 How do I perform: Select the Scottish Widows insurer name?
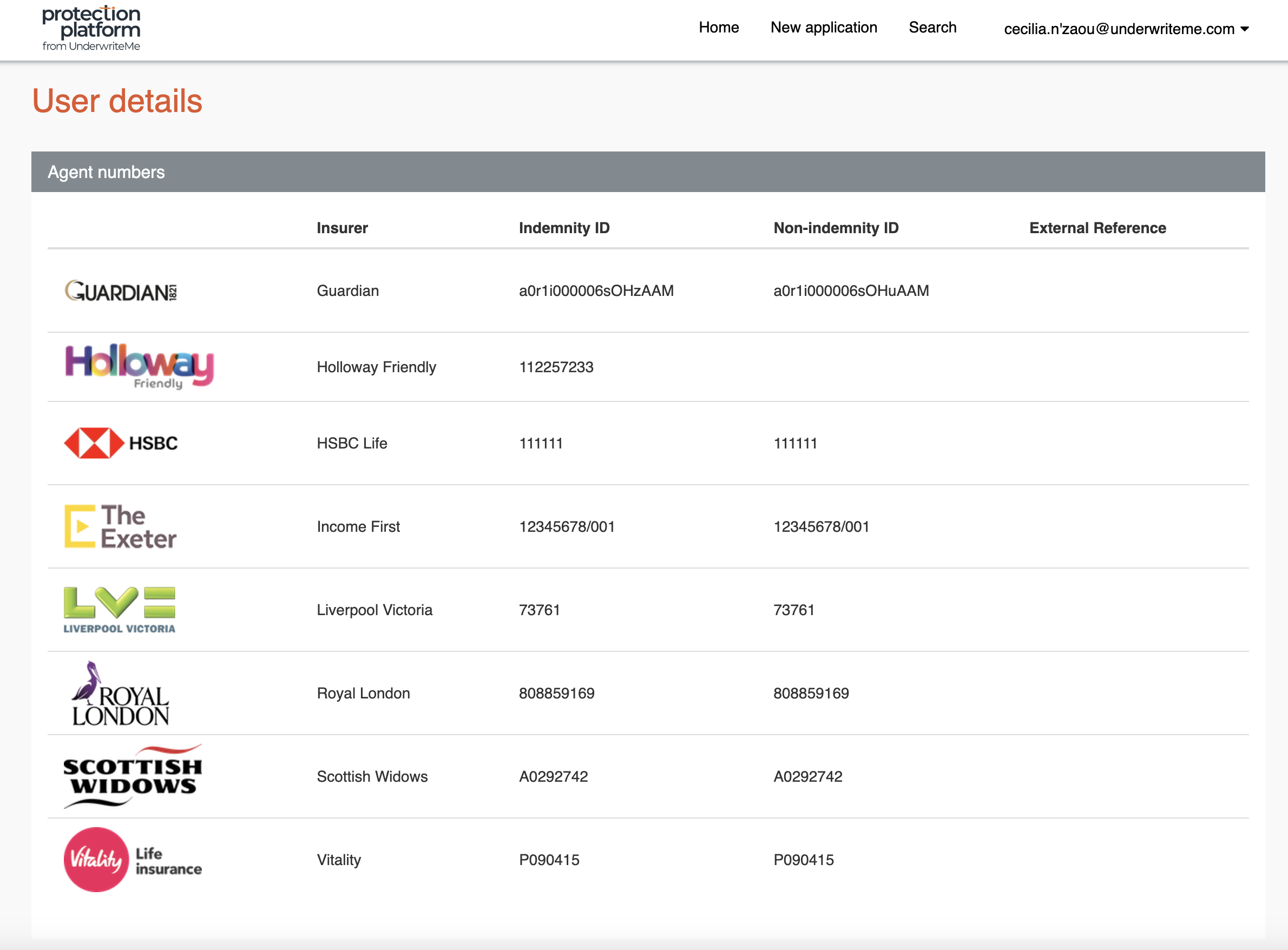click(x=372, y=776)
